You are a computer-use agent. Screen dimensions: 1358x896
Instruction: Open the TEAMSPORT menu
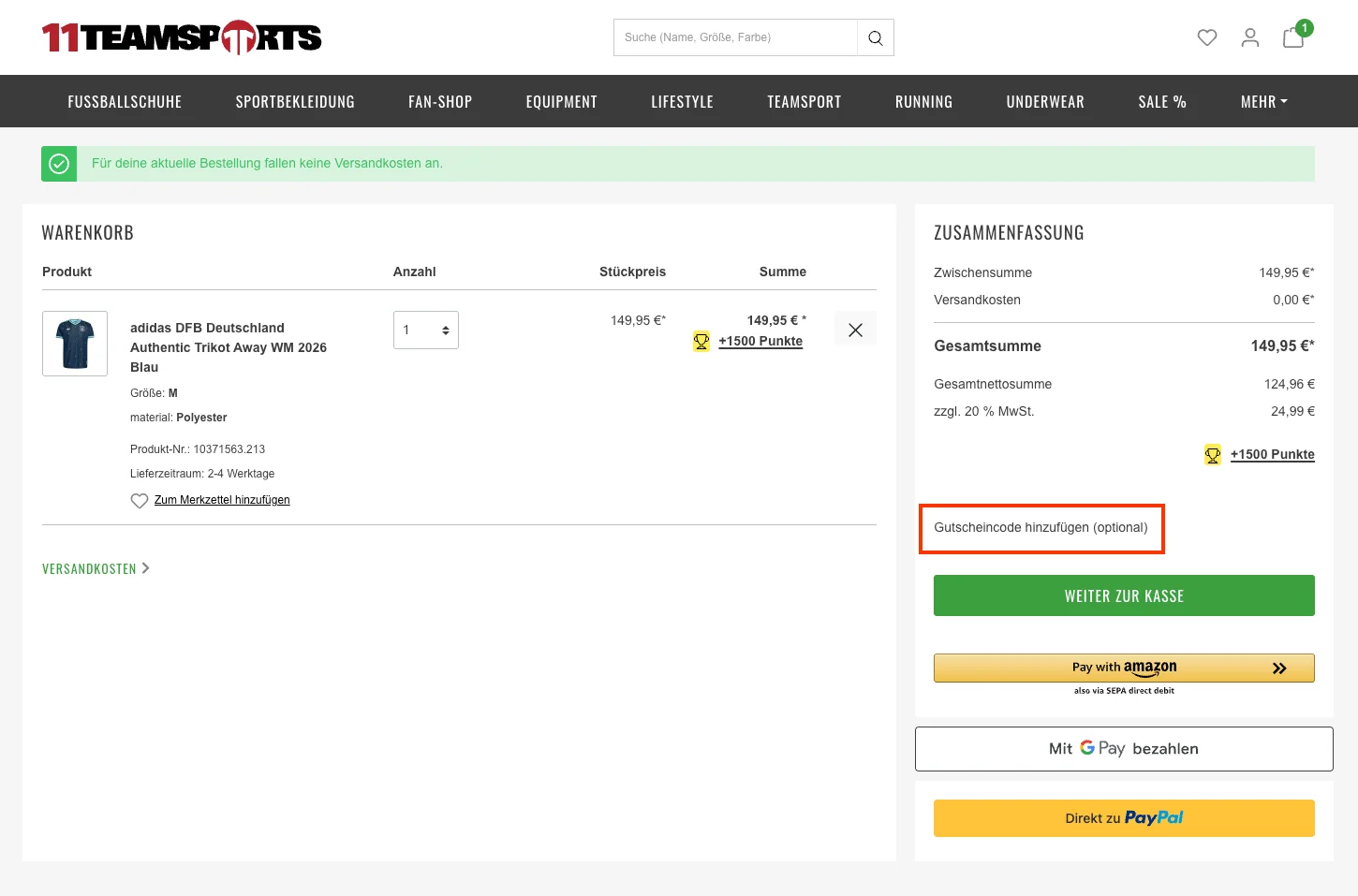coord(804,101)
